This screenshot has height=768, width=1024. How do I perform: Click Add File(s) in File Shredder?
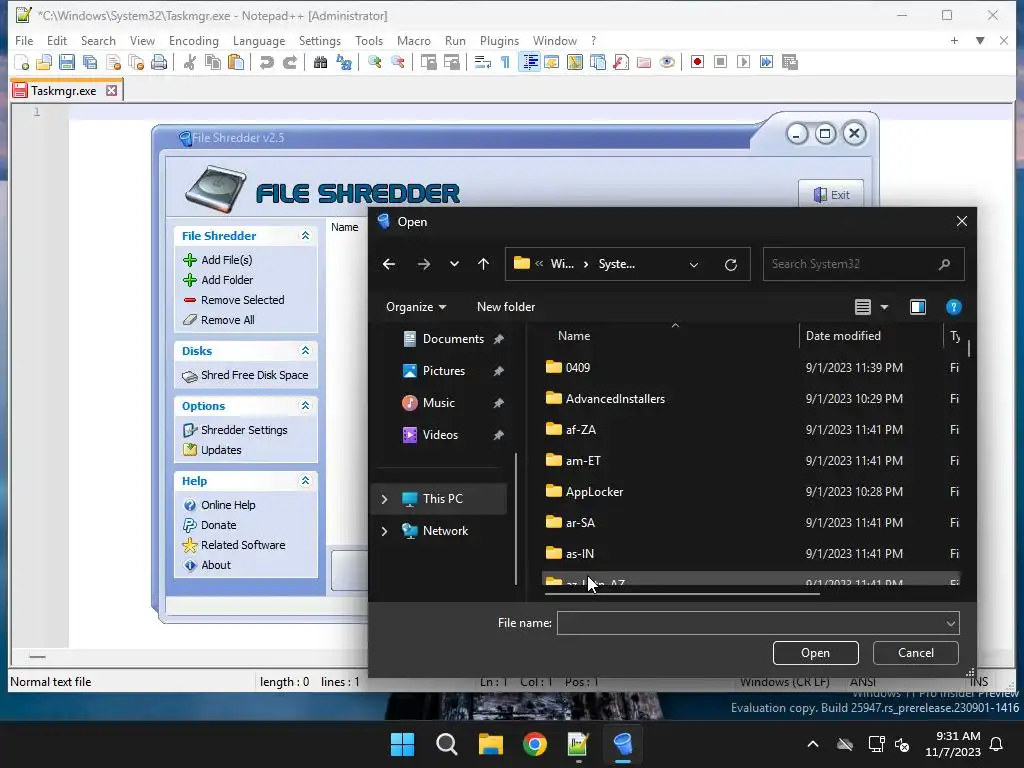click(x=226, y=260)
